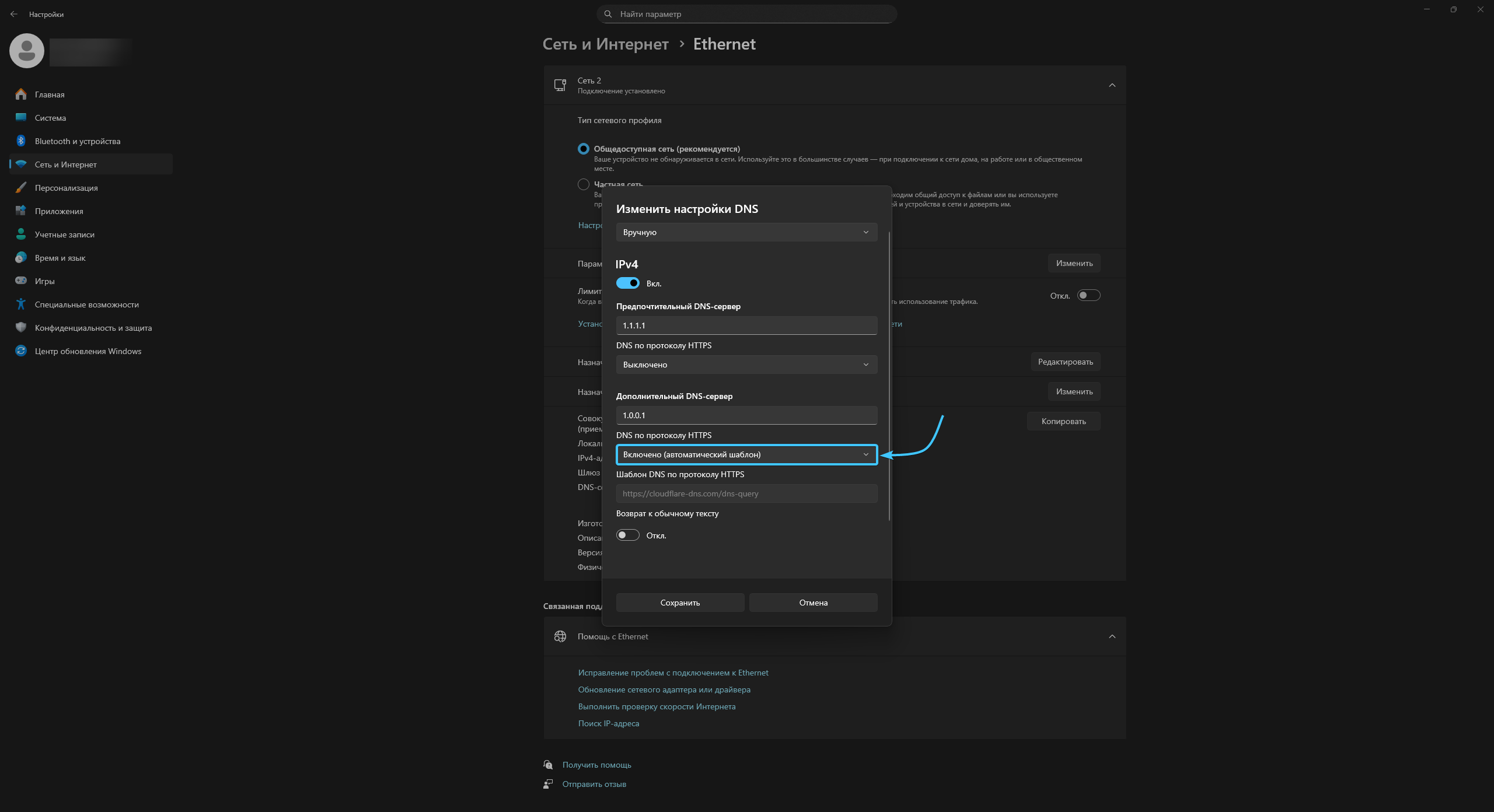The width and height of the screenshot is (1494, 812).
Task: Click the Сохранить button
Action: 680,603
